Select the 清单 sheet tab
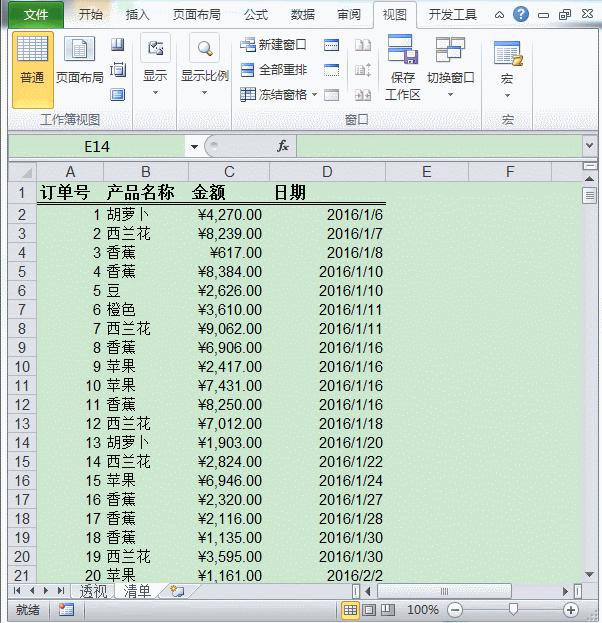The height and width of the screenshot is (623, 602). pyautogui.click(x=137, y=591)
